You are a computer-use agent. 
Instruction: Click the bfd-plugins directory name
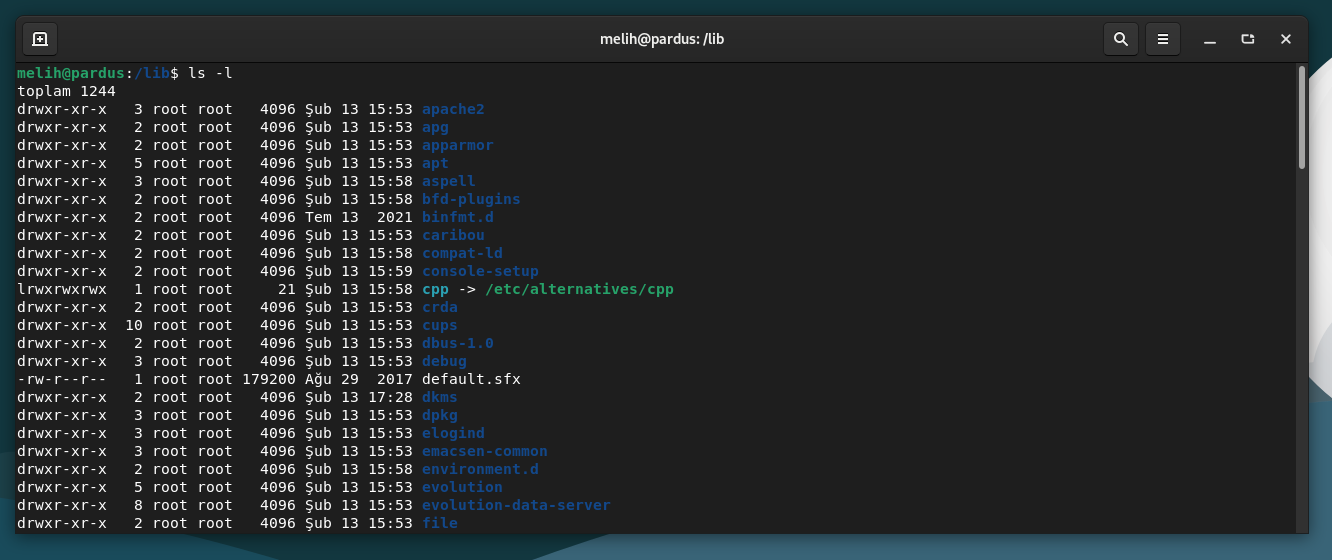pyautogui.click(x=471, y=199)
